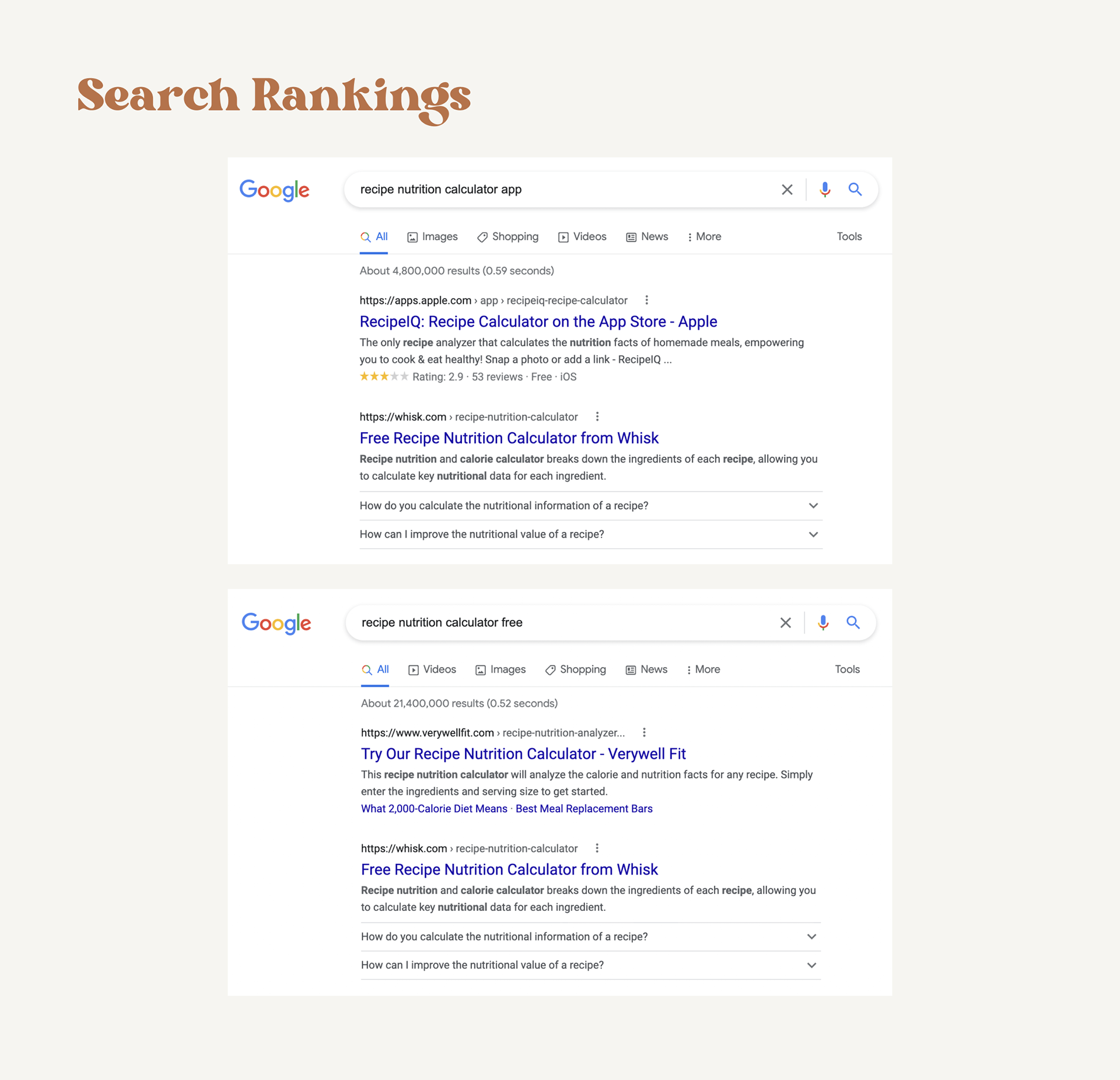Click the Google logo in the top search panel
1120x1080 pixels.
pyautogui.click(x=275, y=190)
